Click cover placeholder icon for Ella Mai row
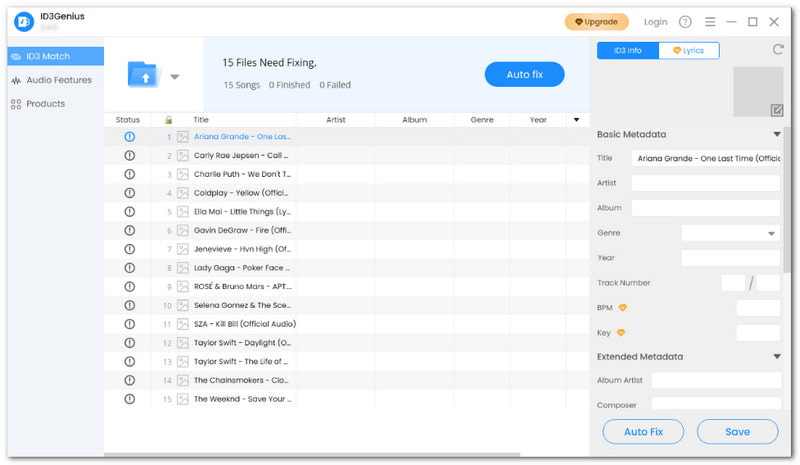This screenshot has height=465, width=800. 183,212
